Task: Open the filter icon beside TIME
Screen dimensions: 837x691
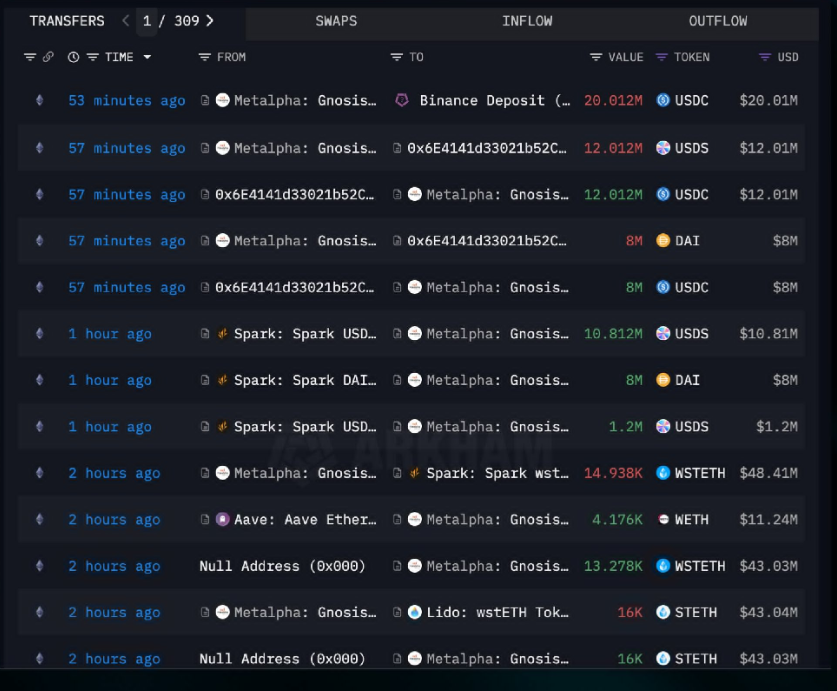Action: click(93, 57)
